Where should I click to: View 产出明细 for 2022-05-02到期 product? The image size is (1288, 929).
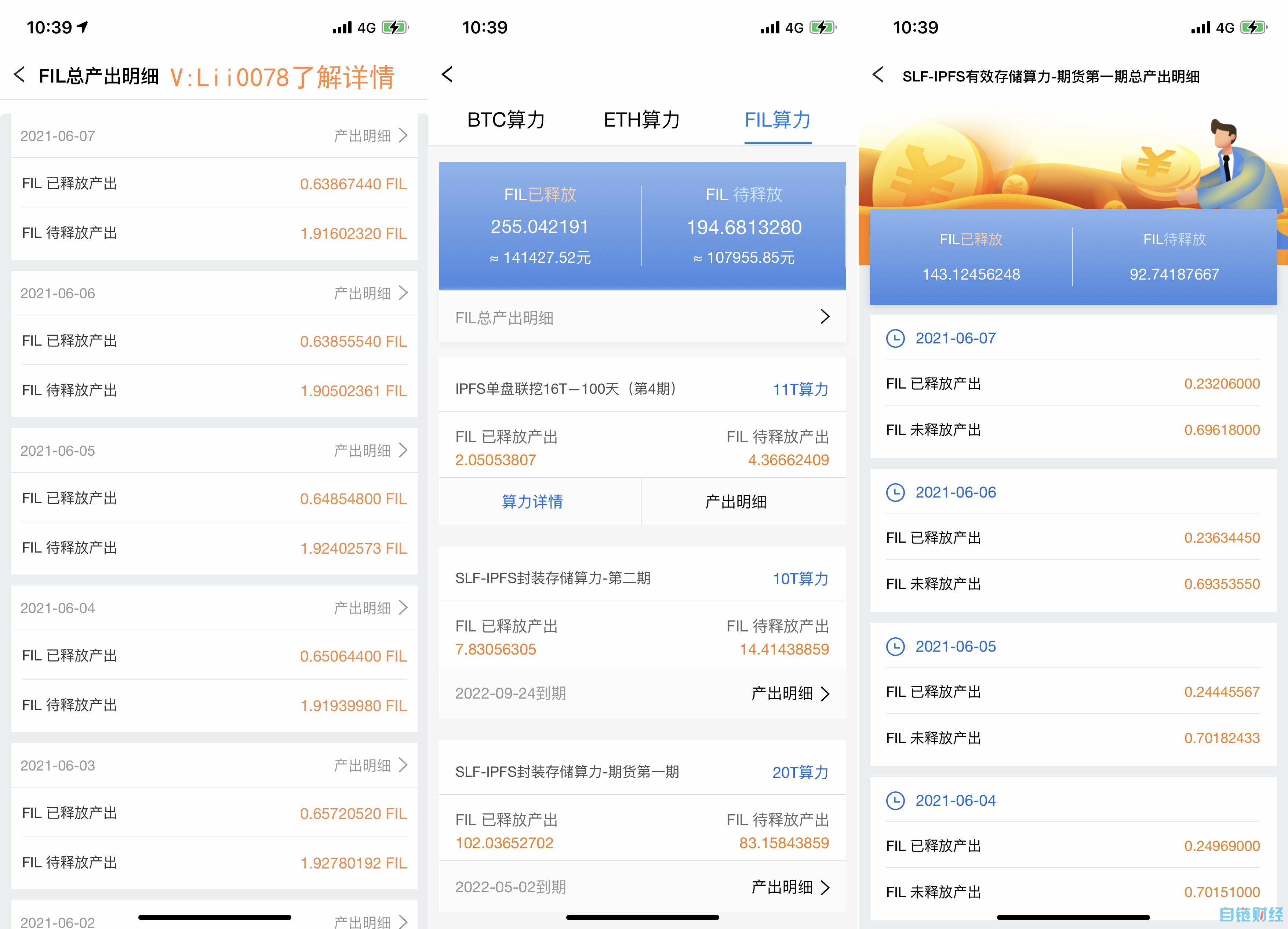790,887
